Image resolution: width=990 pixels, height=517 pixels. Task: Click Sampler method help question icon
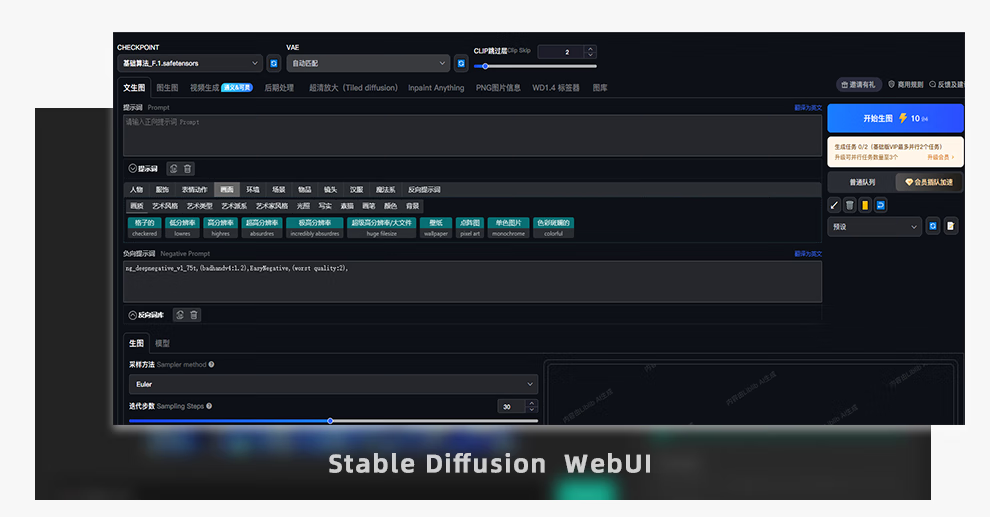212,364
